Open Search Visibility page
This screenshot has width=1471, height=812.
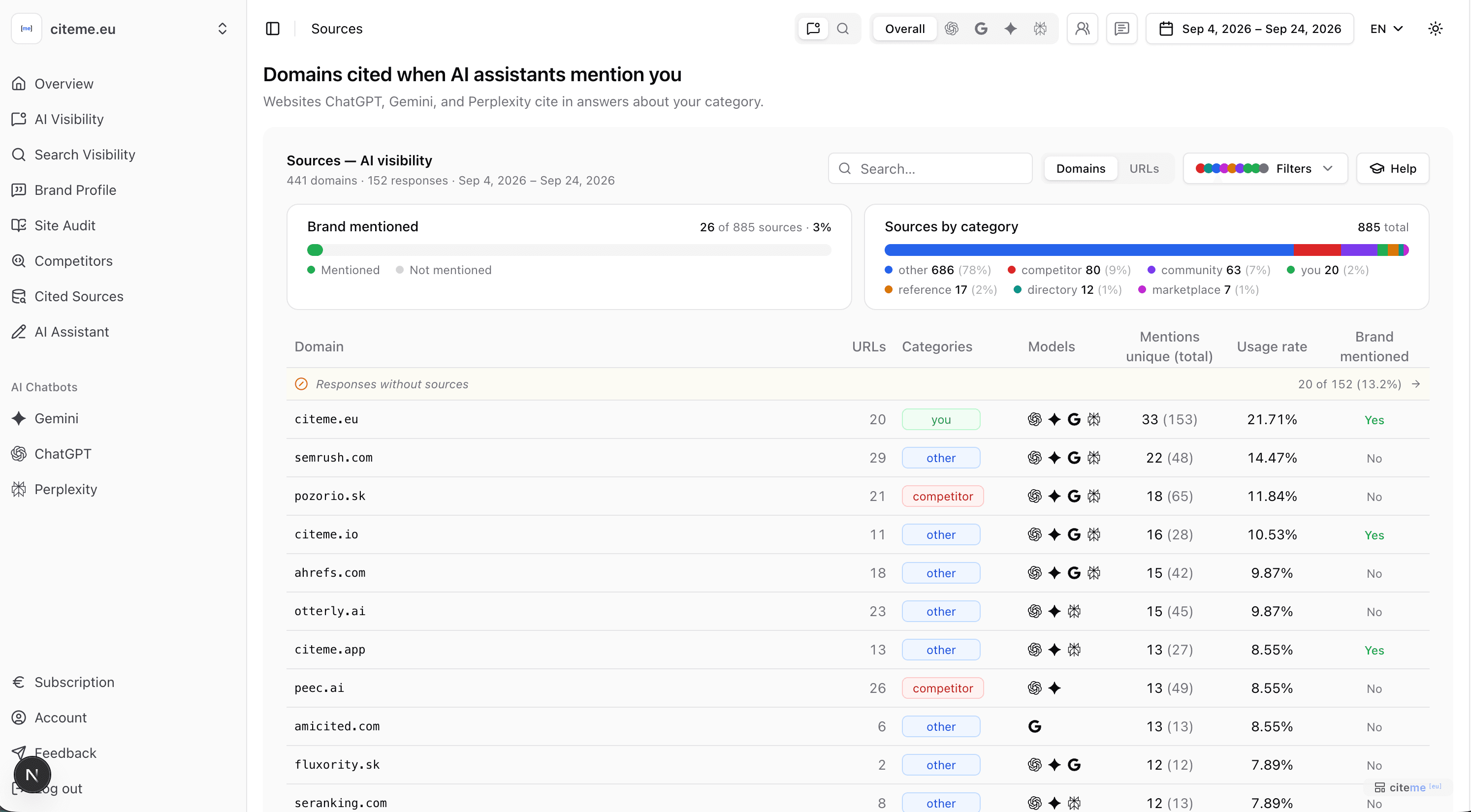[x=85, y=155]
